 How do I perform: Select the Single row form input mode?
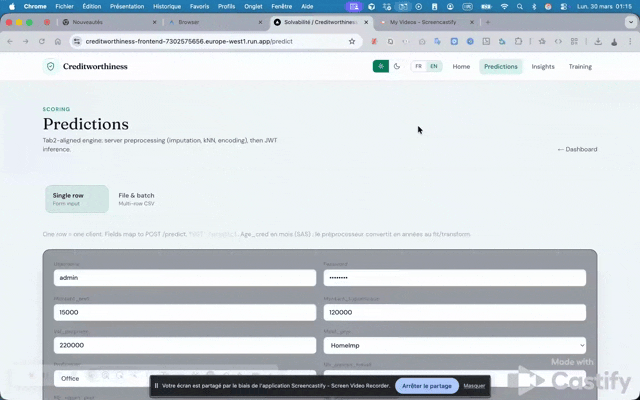point(76,199)
